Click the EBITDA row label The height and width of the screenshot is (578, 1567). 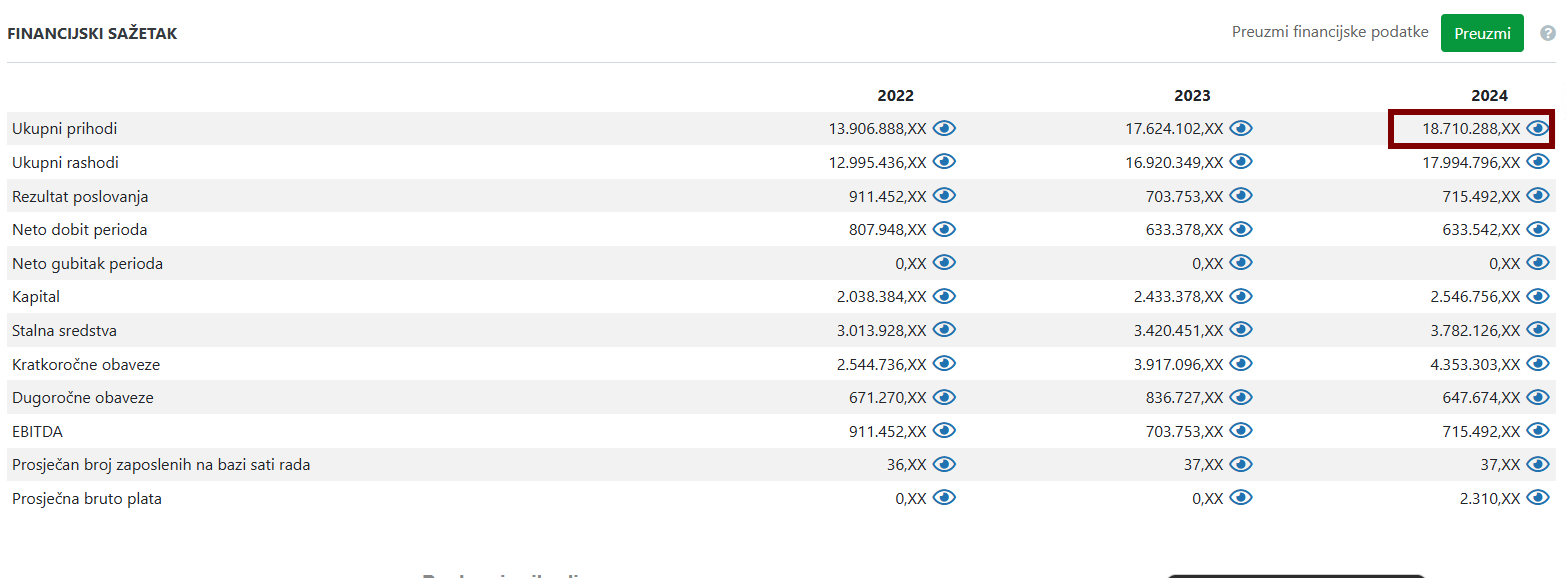37,432
